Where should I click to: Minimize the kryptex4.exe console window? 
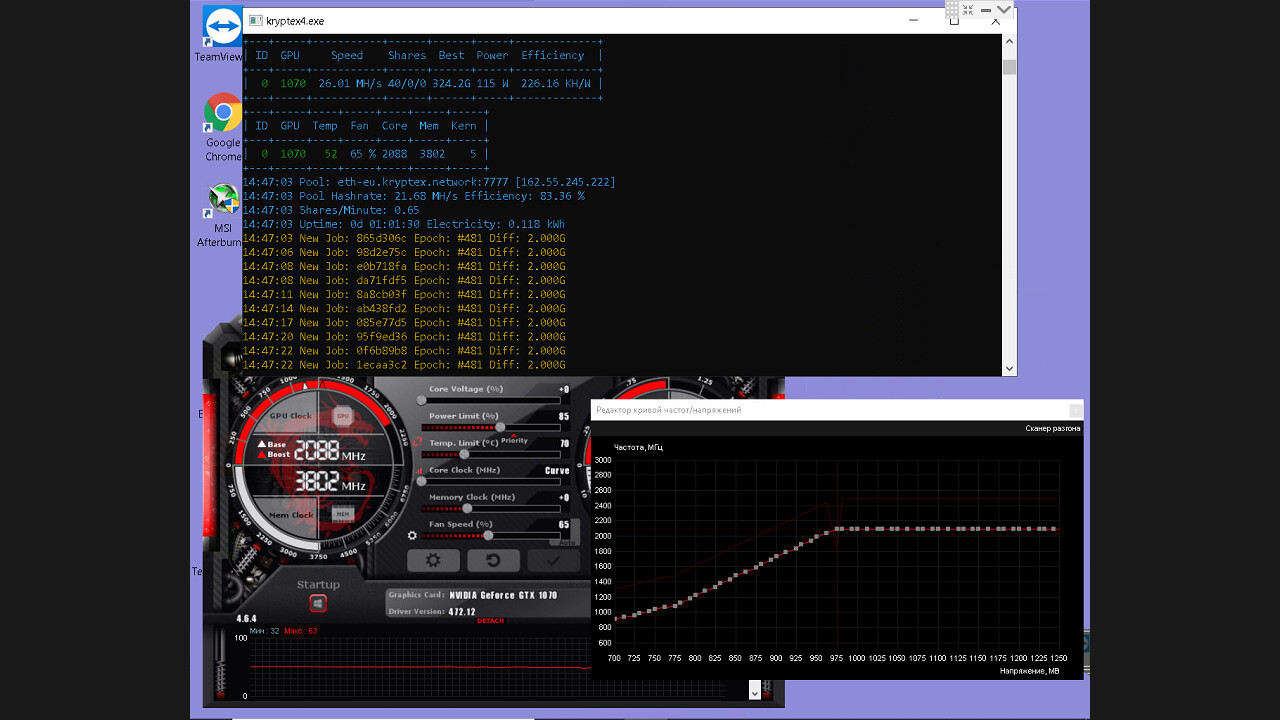(913, 20)
